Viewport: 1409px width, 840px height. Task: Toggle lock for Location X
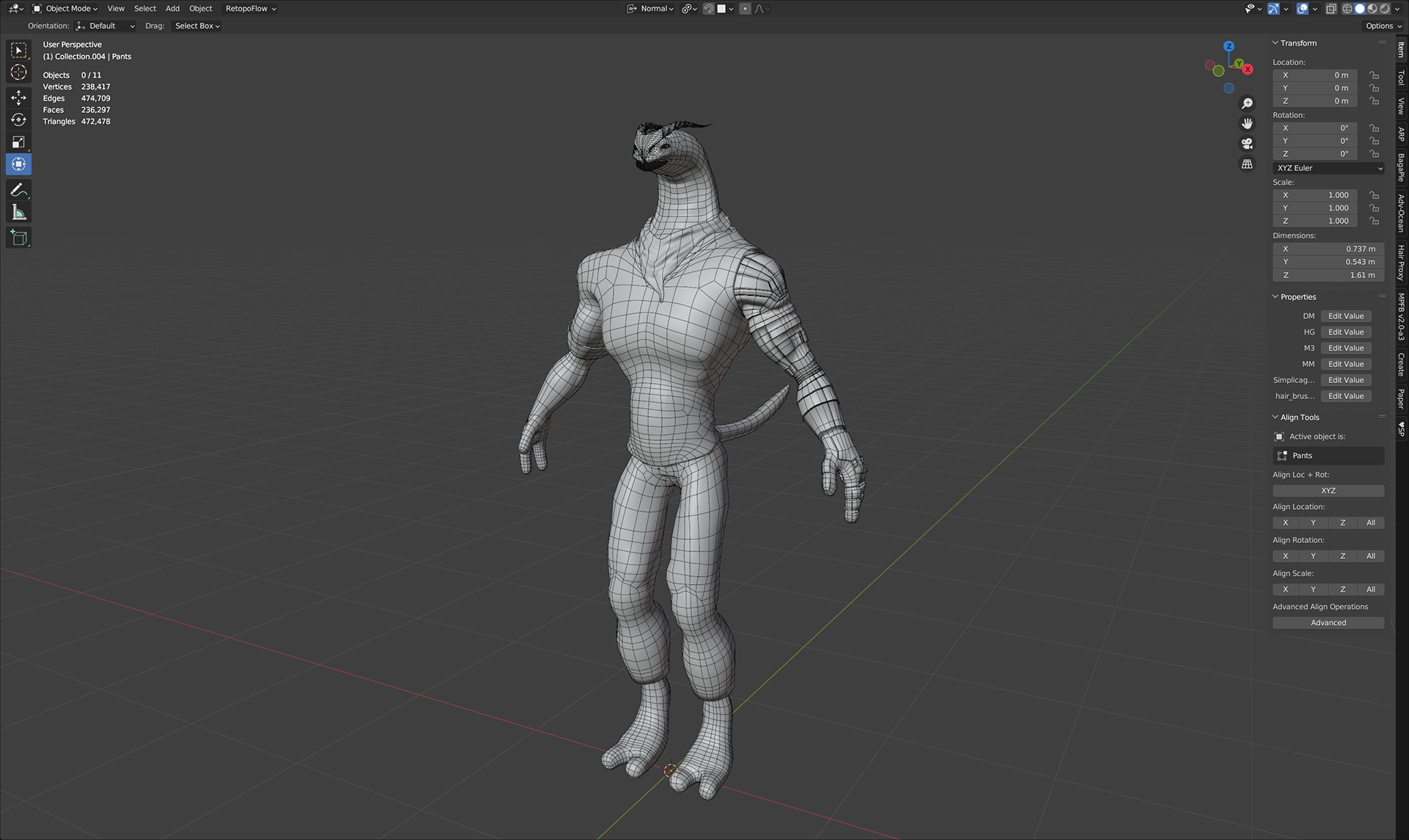click(1374, 75)
